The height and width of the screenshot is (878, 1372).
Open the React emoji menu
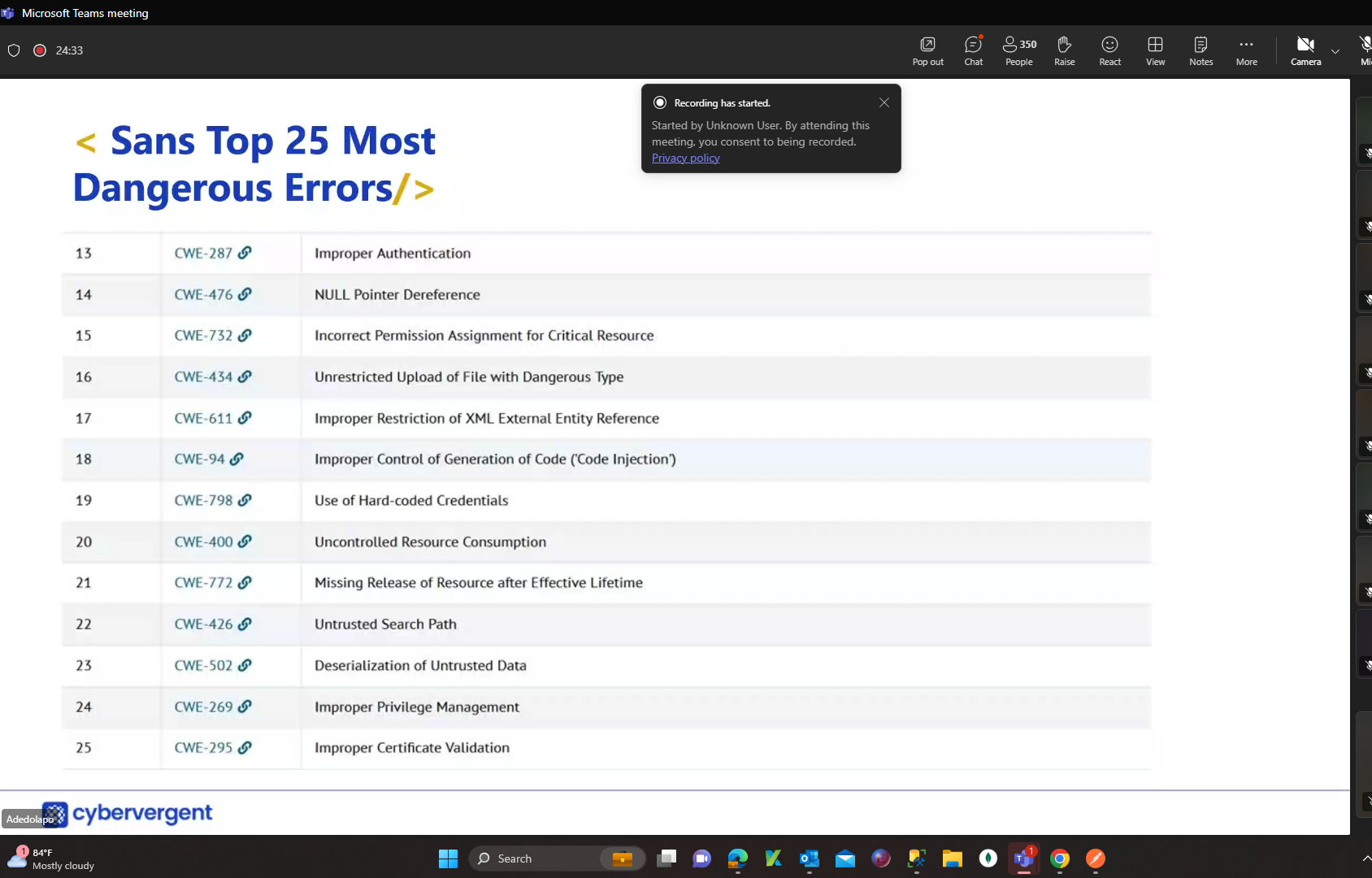point(1109,50)
